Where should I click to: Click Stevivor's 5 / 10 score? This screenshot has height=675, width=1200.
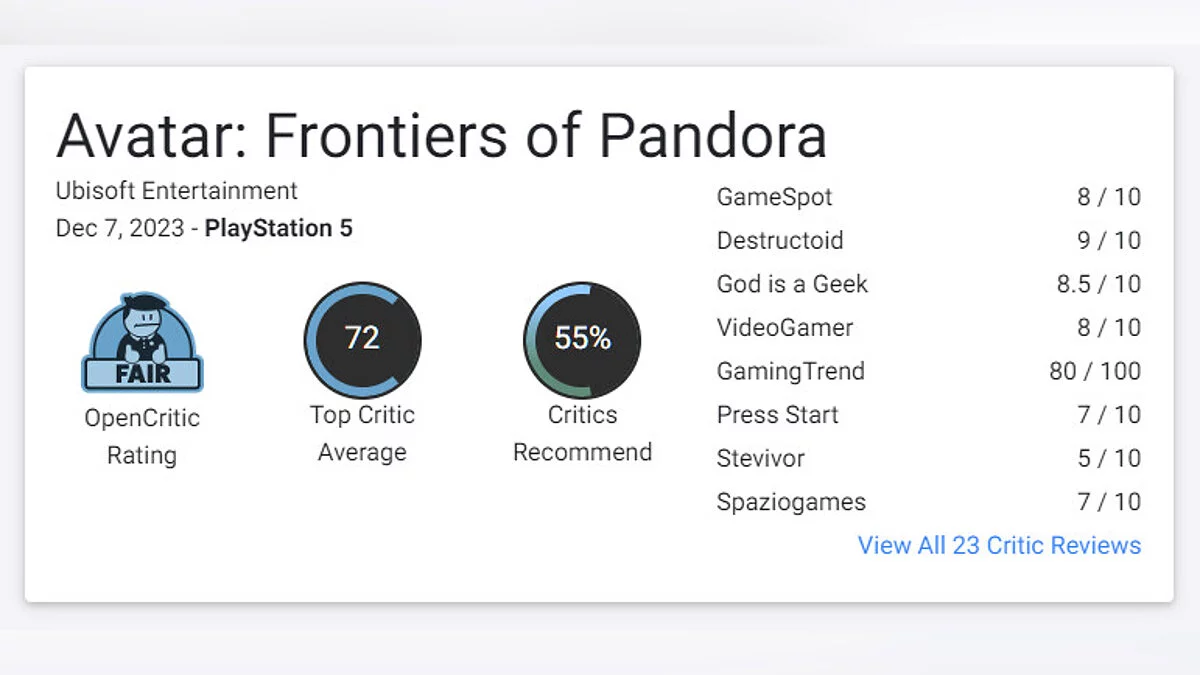pos(1108,458)
